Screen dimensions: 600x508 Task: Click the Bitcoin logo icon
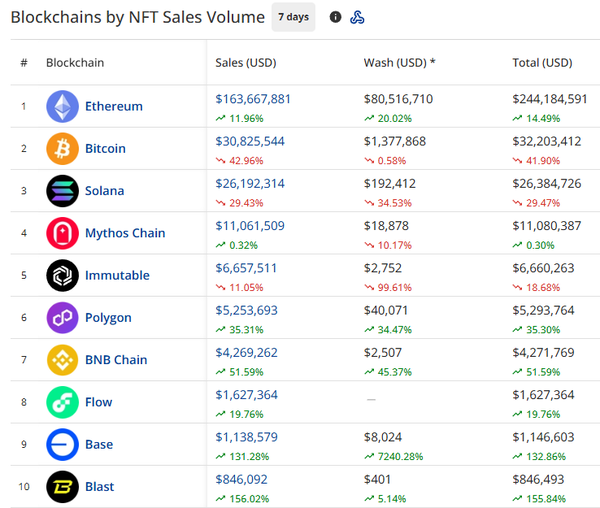tap(62, 149)
